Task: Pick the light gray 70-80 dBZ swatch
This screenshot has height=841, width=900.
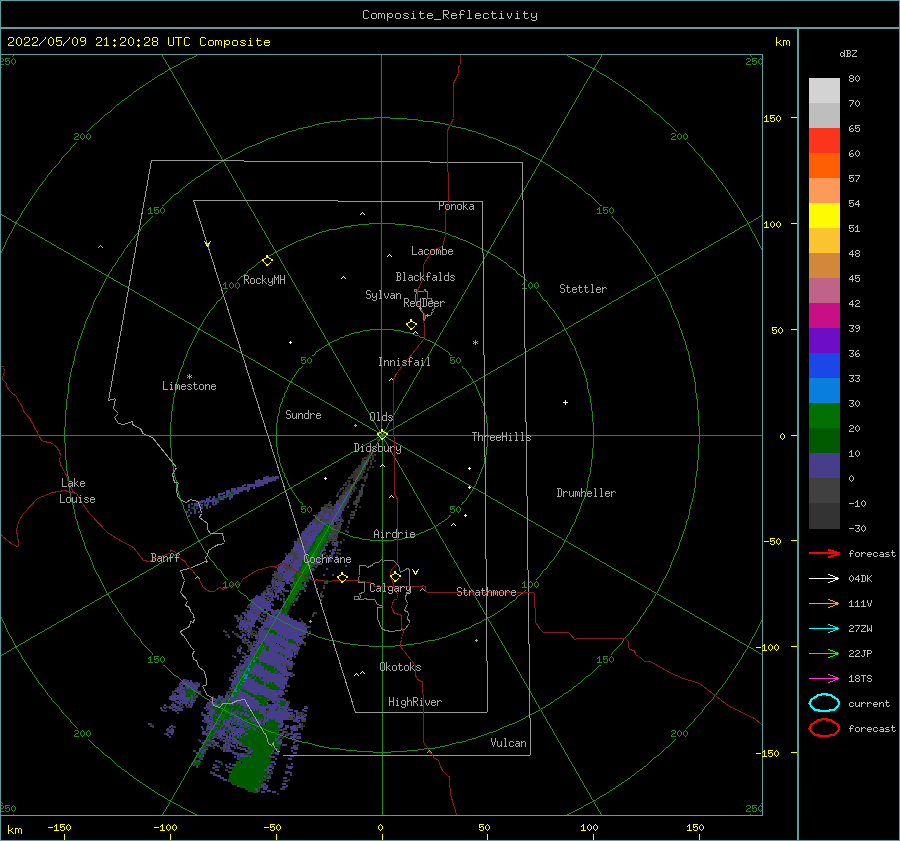Action: (824, 91)
